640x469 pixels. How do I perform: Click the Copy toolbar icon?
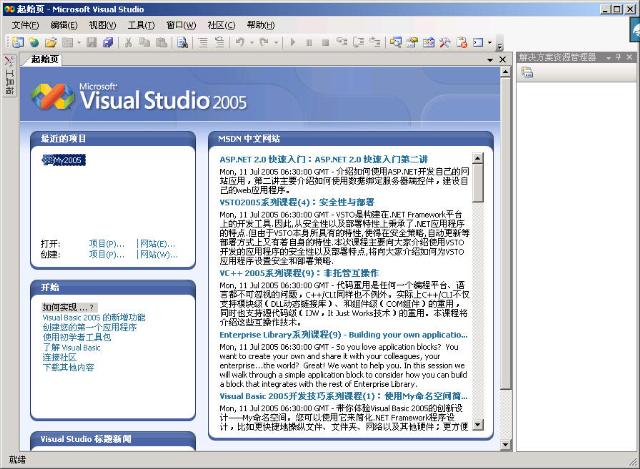(x=144, y=42)
